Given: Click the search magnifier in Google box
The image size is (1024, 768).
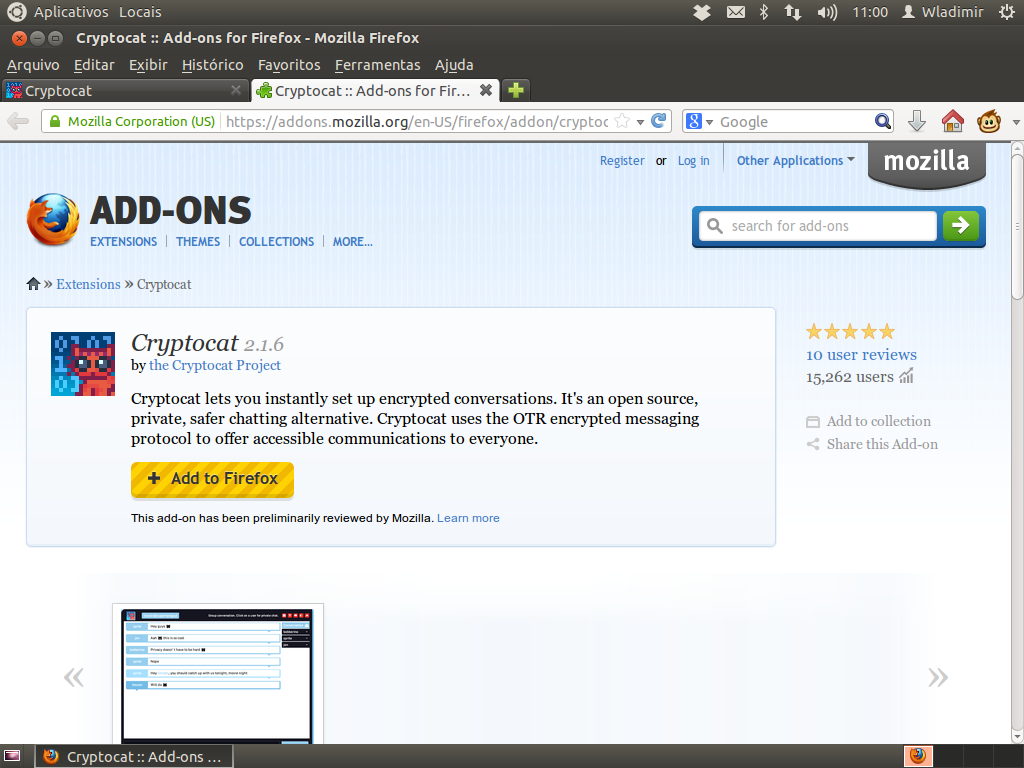Looking at the screenshot, I should point(882,121).
